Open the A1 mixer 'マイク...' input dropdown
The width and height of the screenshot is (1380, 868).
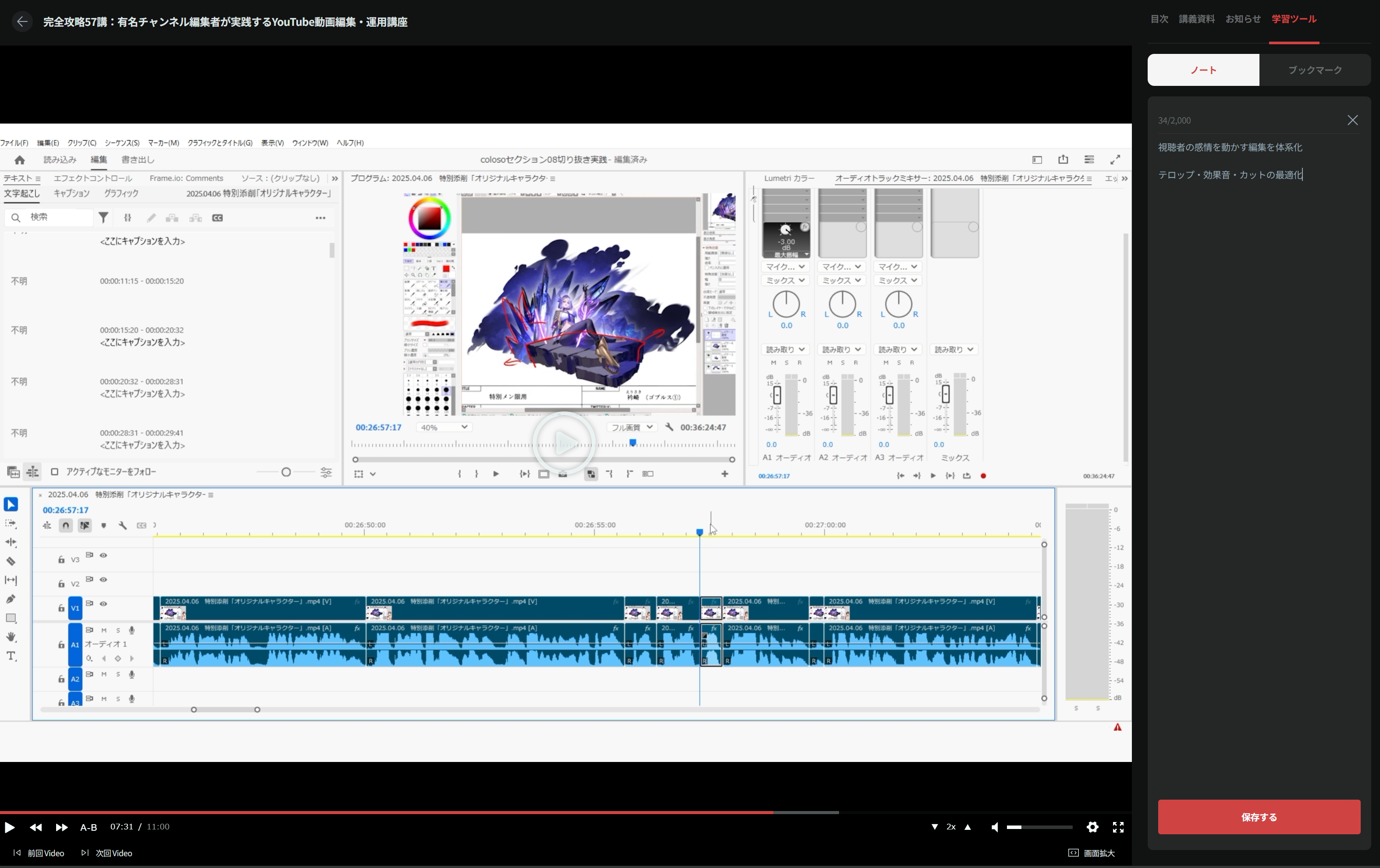785,266
